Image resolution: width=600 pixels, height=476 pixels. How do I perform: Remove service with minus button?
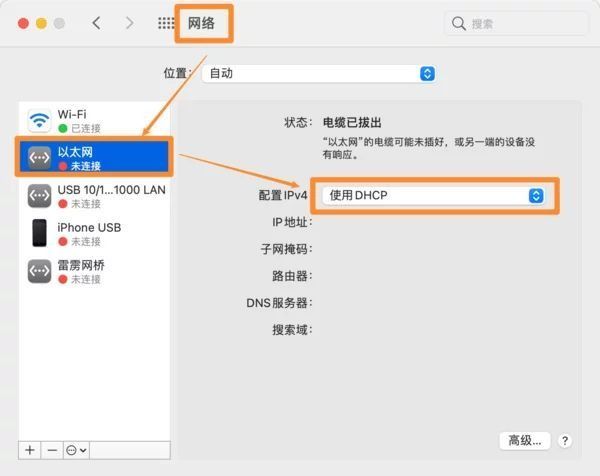point(52,450)
